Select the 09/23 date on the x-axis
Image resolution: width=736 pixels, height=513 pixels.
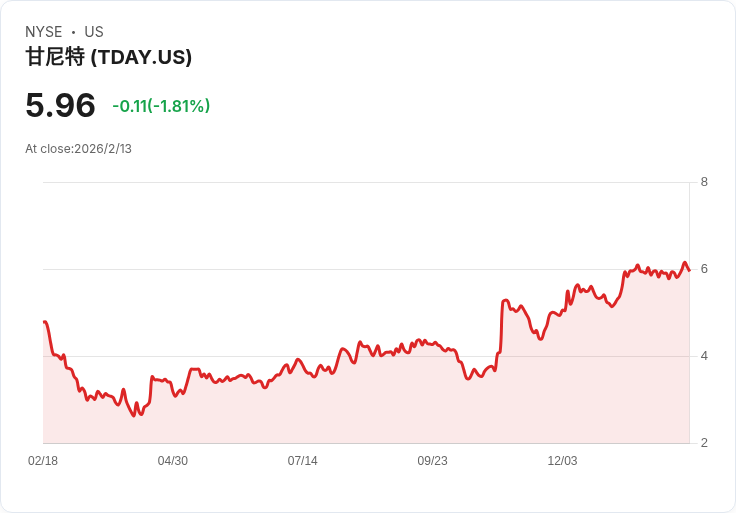coord(433,461)
